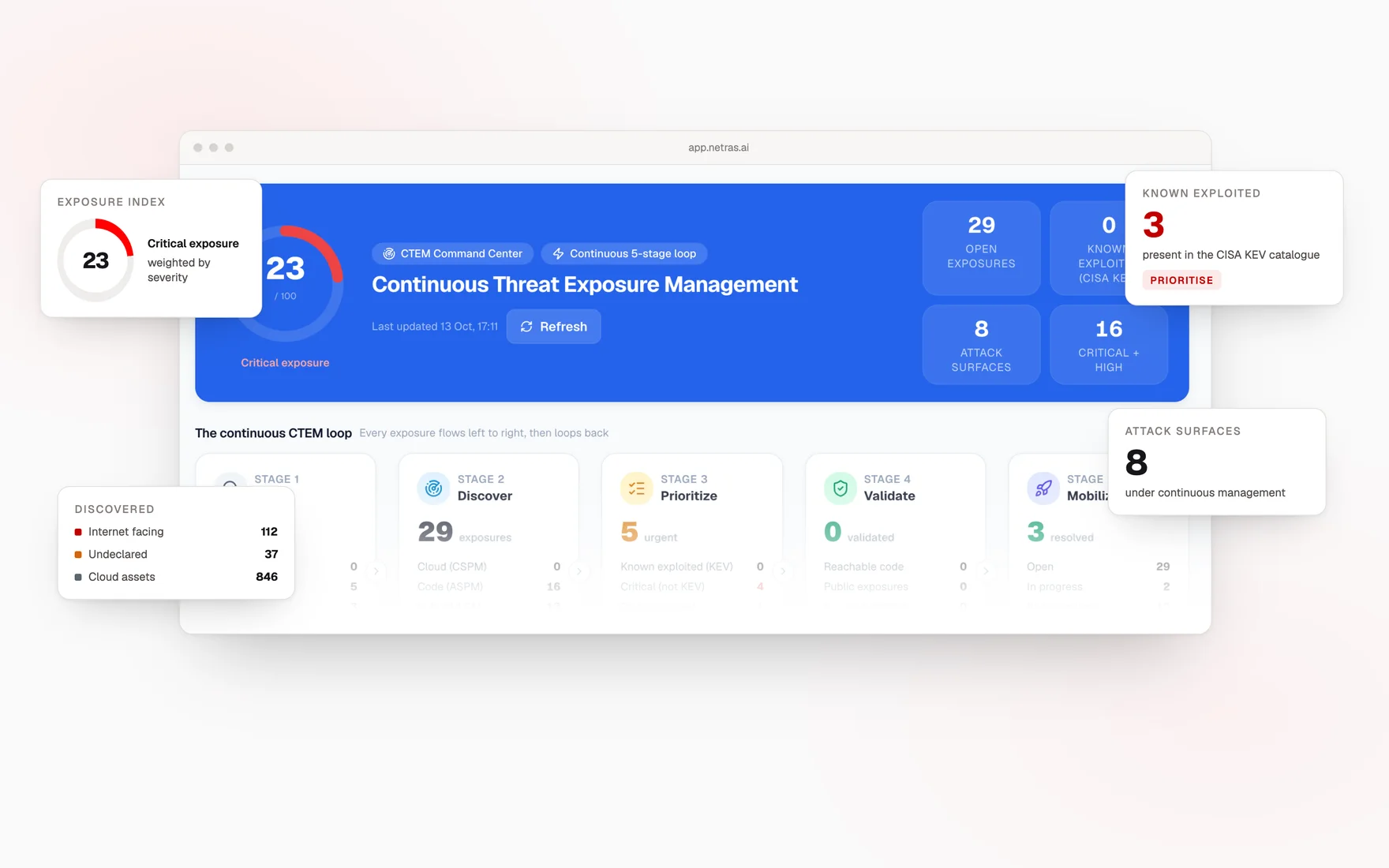Click the Exposure Index donut gauge in white card
The height and width of the screenshot is (868, 1389).
[x=95, y=260]
